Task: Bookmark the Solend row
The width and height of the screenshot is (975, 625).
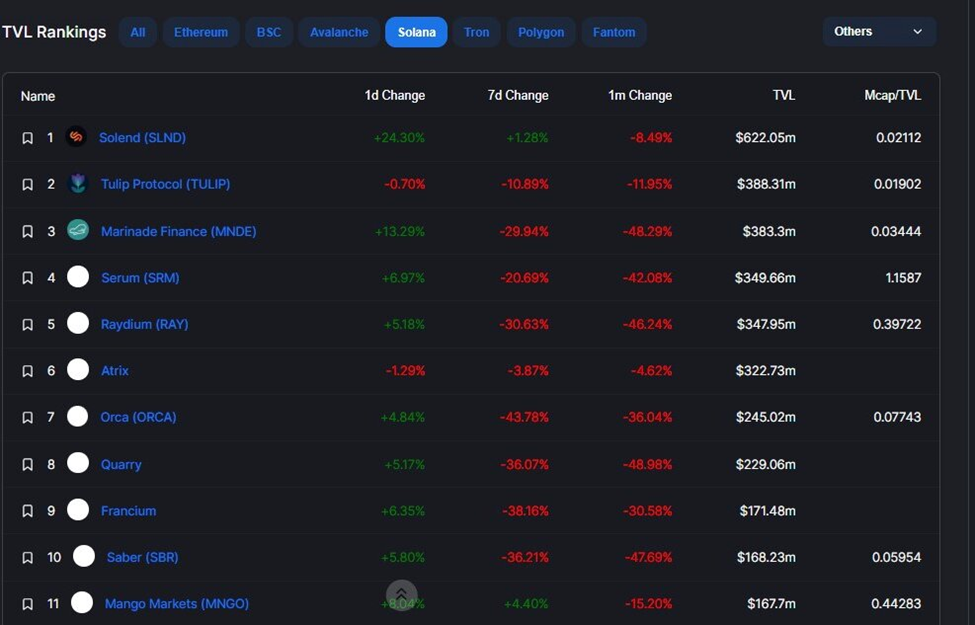Action: tap(27, 138)
